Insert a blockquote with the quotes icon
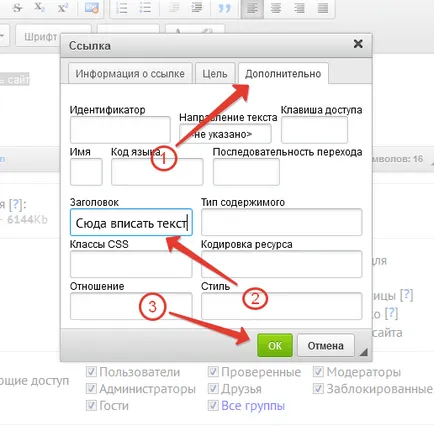Viewport: 434px width, 426px height. [224, 7]
